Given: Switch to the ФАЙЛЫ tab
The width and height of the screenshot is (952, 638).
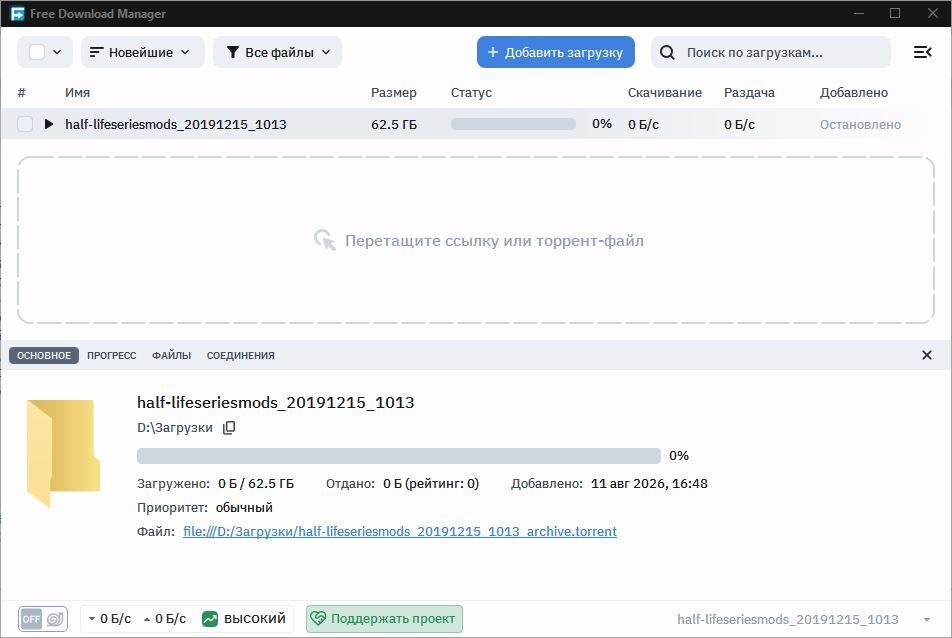Looking at the screenshot, I should point(171,355).
